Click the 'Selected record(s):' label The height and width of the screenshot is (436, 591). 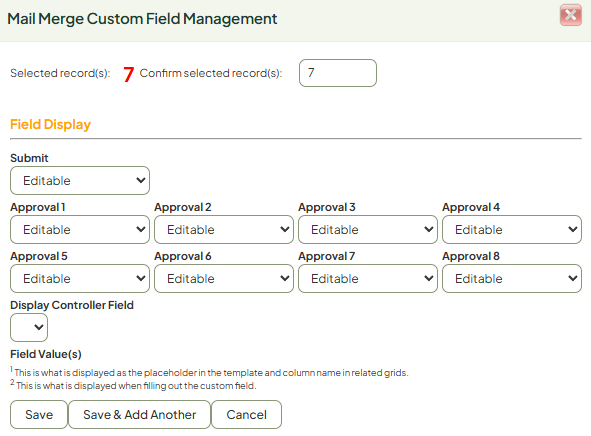(60, 73)
